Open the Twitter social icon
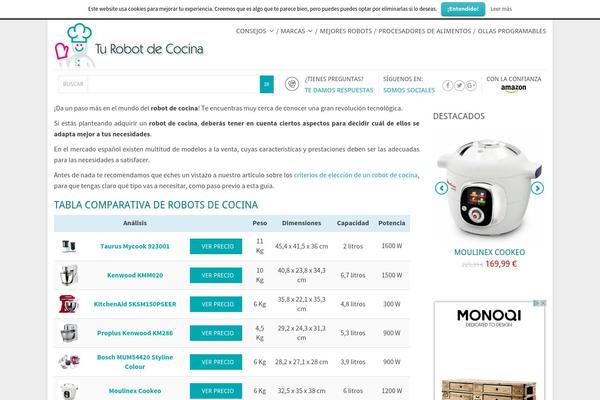The image size is (600, 400). (459, 85)
